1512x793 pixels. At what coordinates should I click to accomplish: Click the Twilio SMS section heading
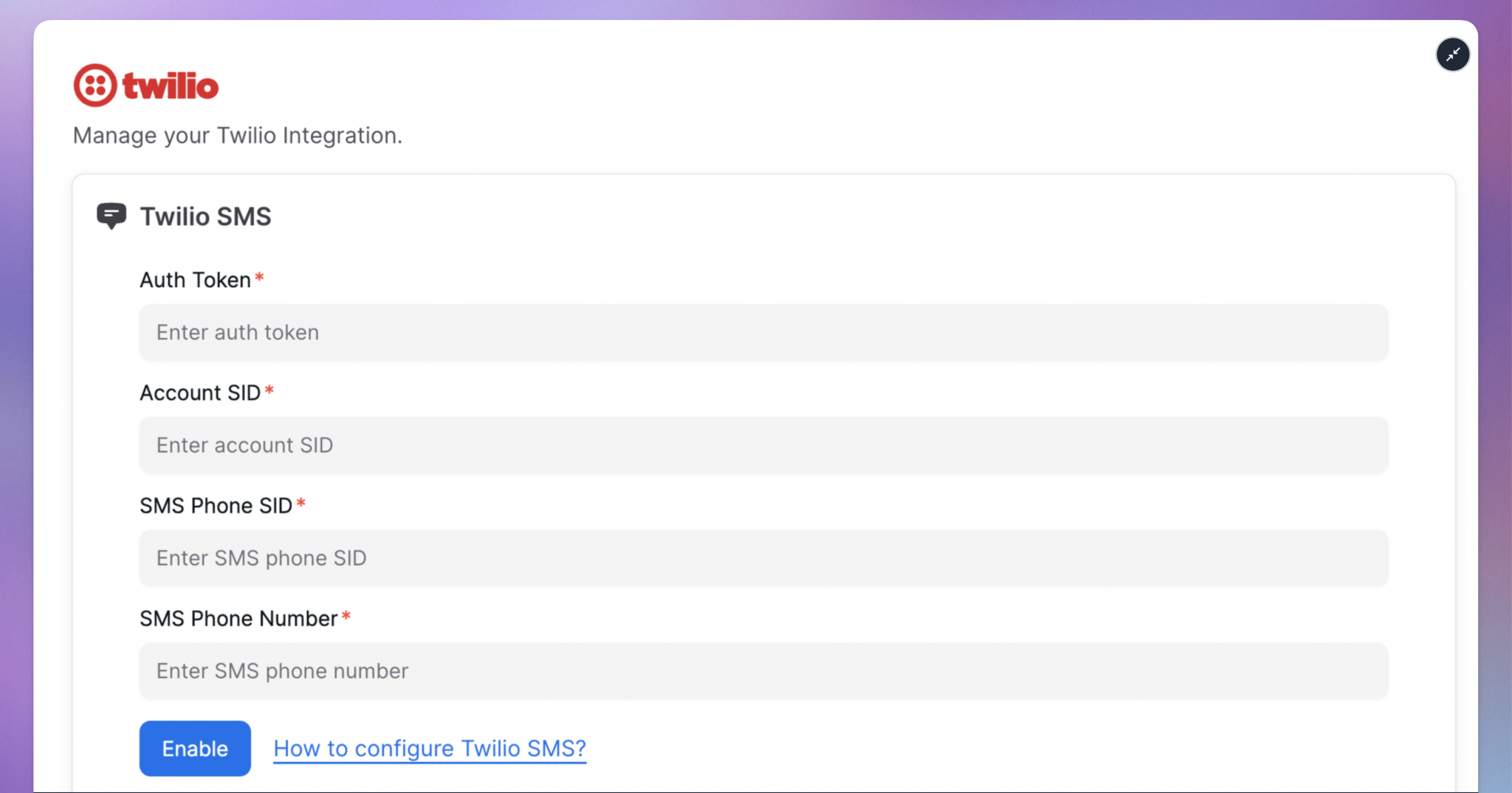pos(206,216)
